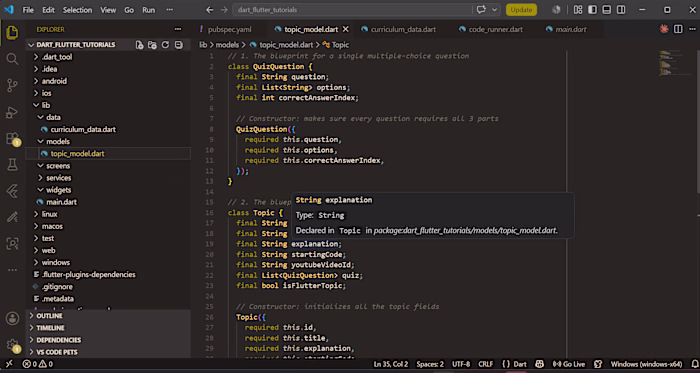Create a new folder in Explorer
Viewport: 700px width, 373px height.
pyautogui.click(x=152, y=45)
